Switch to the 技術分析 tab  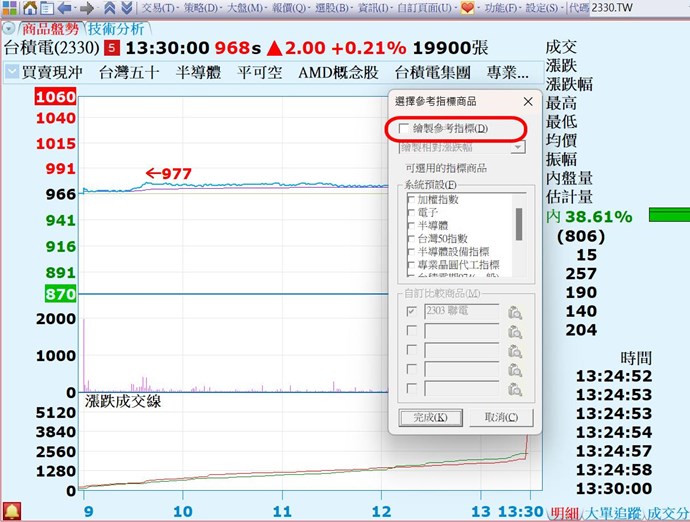(x=116, y=29)
